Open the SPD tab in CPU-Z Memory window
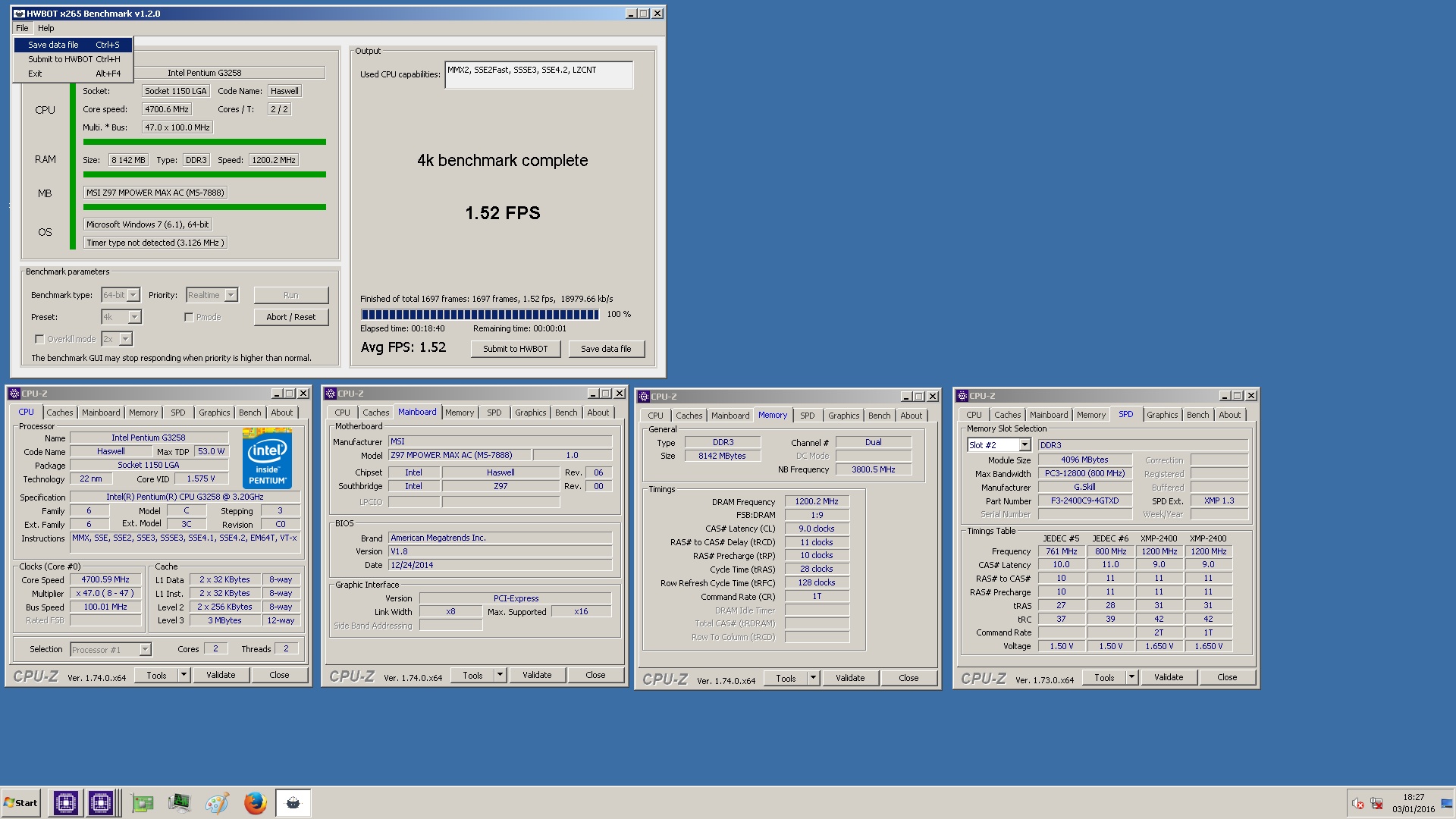Screen dimensions: 1456x819 pos(807,416)
